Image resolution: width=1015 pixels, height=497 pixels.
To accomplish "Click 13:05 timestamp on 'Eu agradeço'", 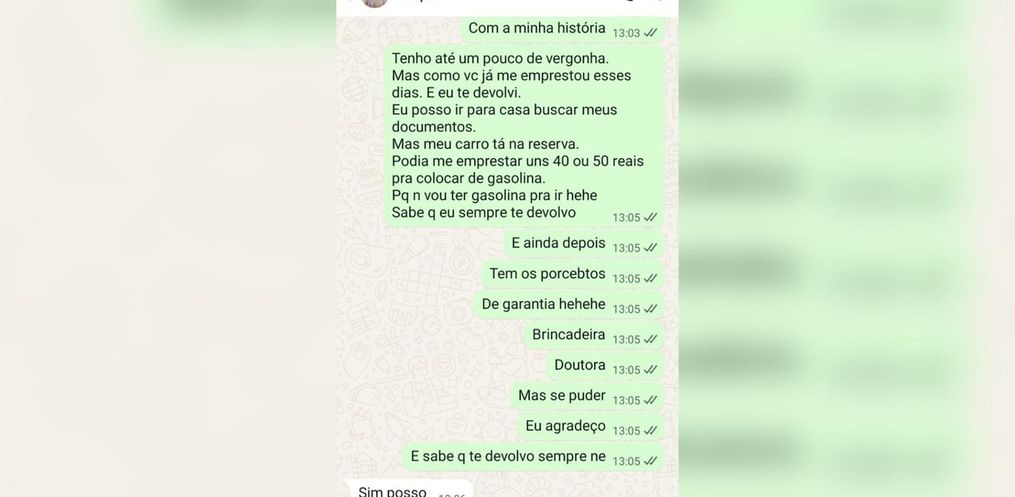I will click(x=627, y=431).
